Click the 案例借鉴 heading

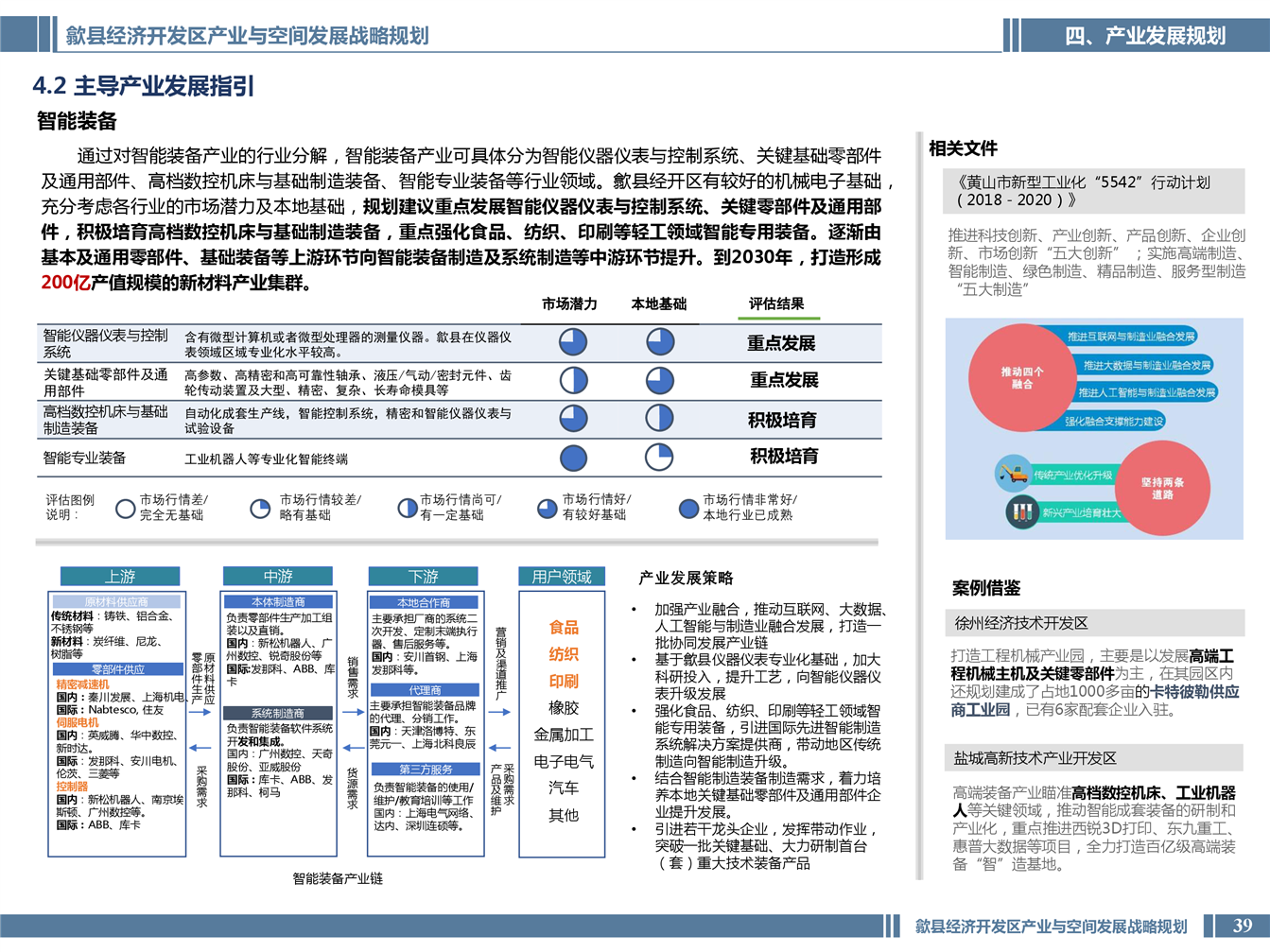(986, 588)
